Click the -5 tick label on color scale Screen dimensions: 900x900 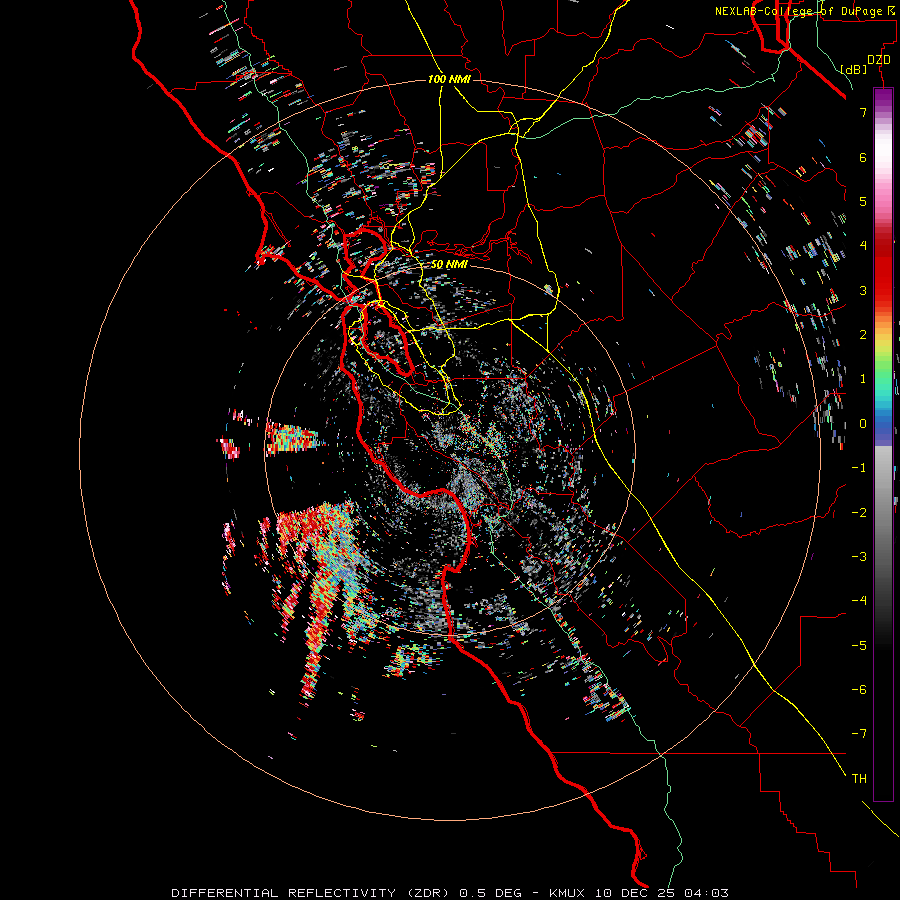pos(859,646)
